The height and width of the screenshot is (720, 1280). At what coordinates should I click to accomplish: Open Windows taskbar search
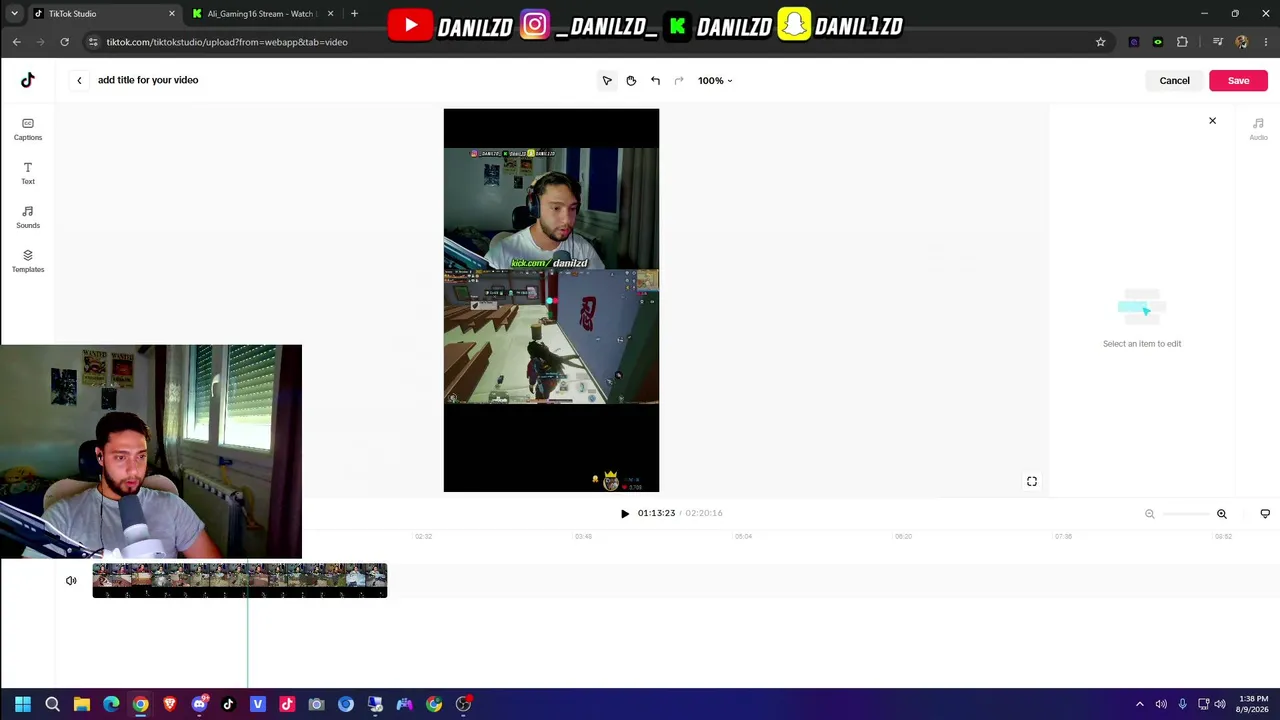click(52, 704)
